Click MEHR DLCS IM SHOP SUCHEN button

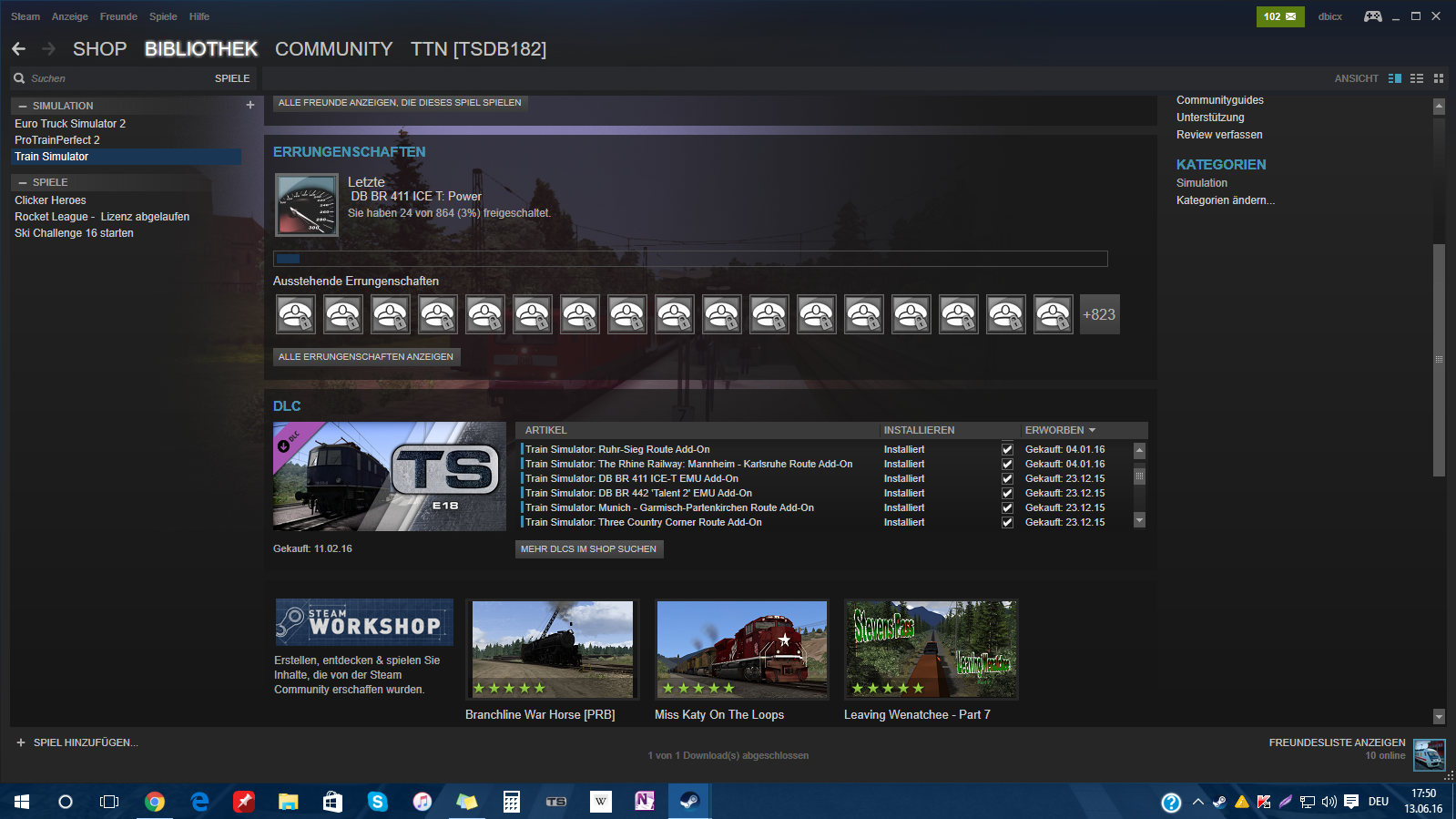click(588, 549)
